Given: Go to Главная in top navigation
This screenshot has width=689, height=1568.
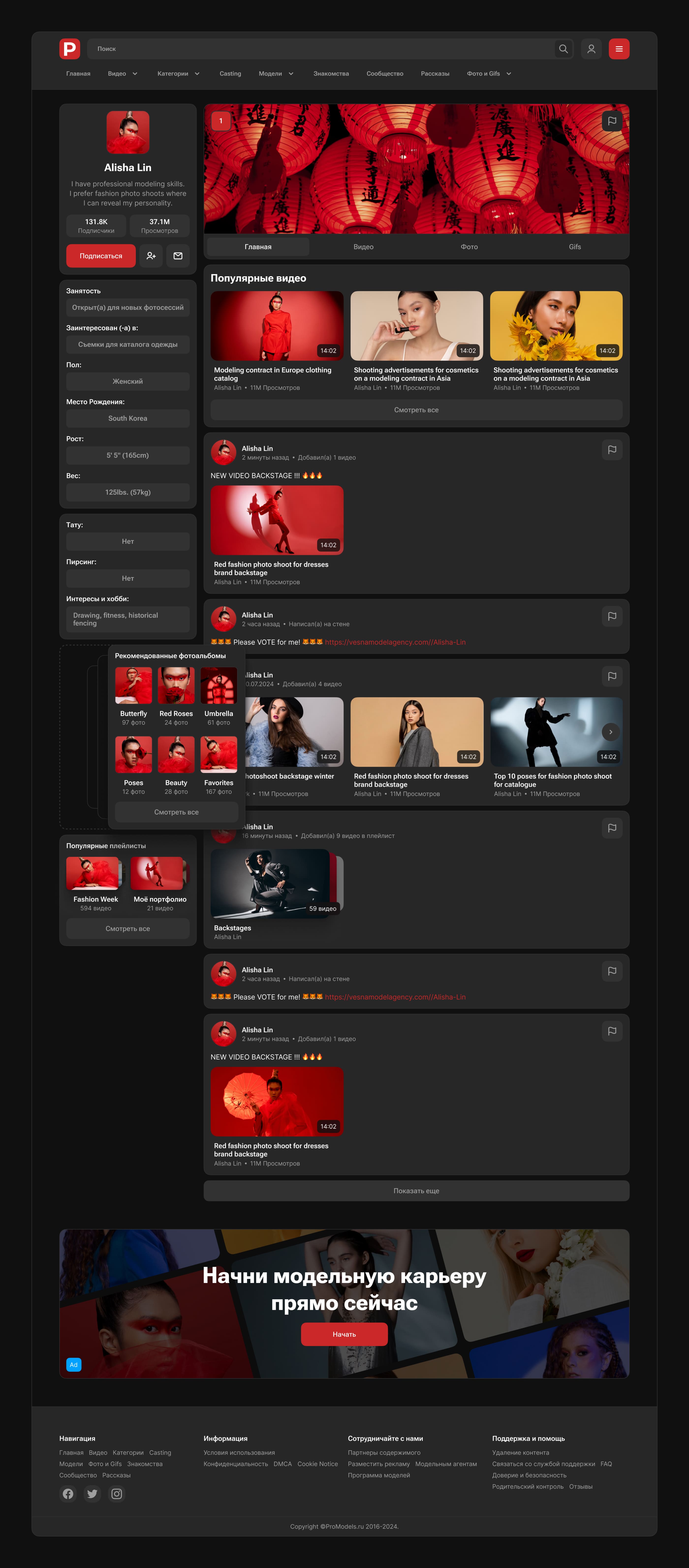Looking at the screenshot, I should pos(78,74).
